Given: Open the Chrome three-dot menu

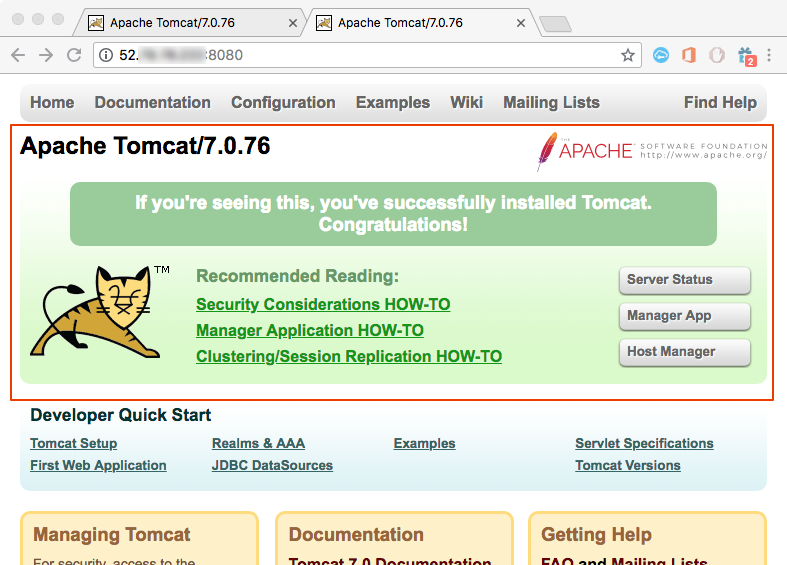Looking at the screenshot, I should coord(769,55).
